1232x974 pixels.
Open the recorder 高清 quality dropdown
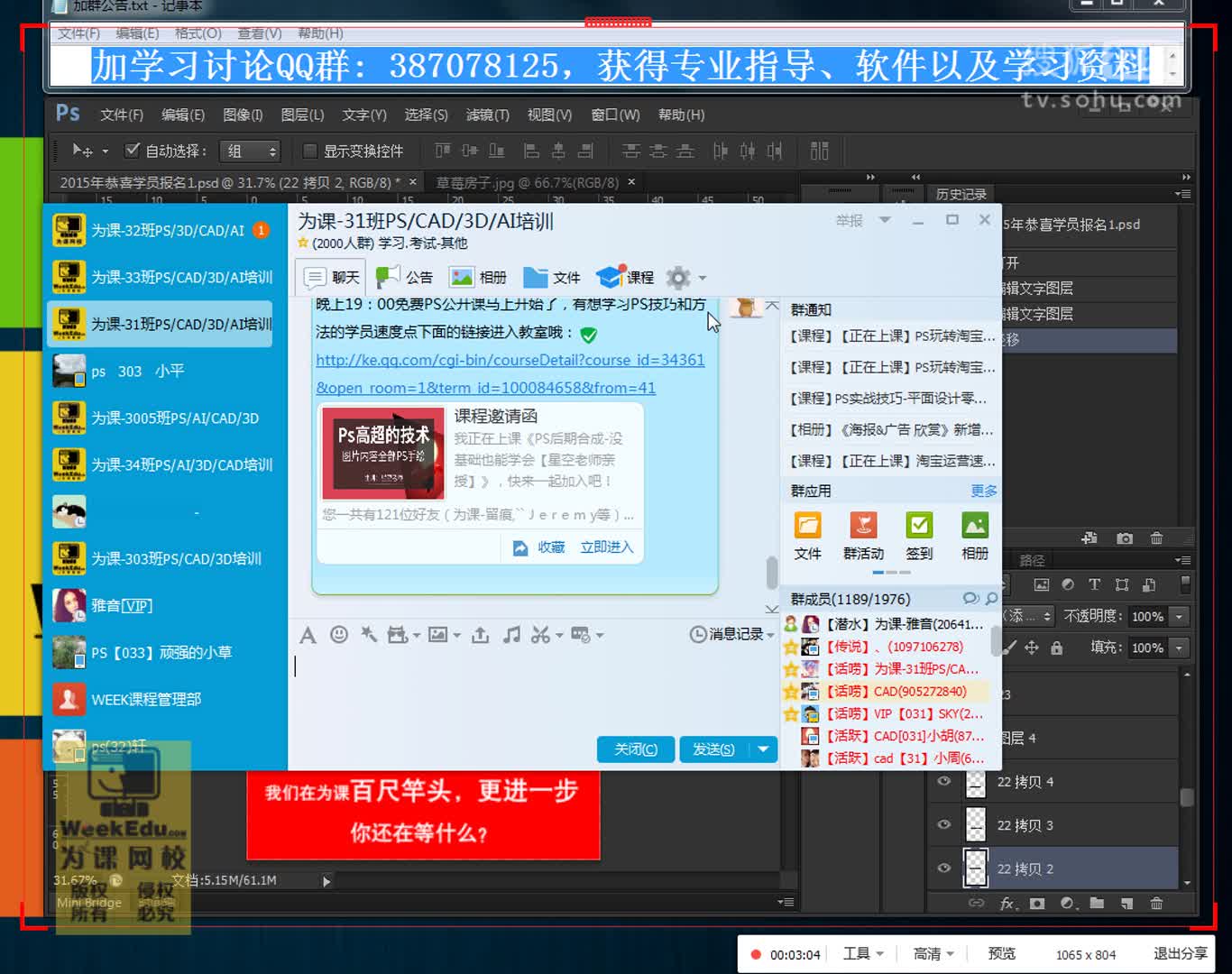[933, 953]
